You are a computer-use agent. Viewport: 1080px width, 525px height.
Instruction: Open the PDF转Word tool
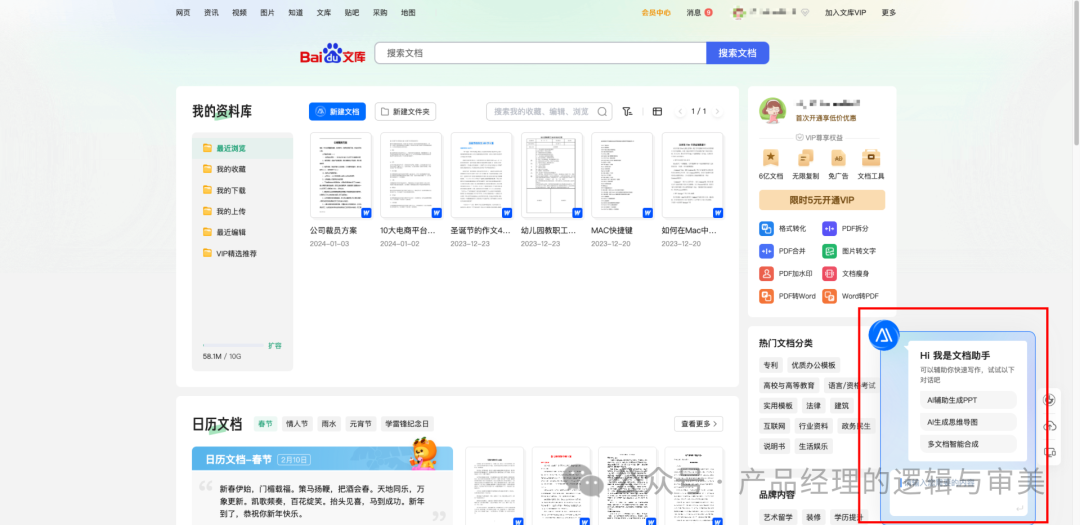[787, 296]
